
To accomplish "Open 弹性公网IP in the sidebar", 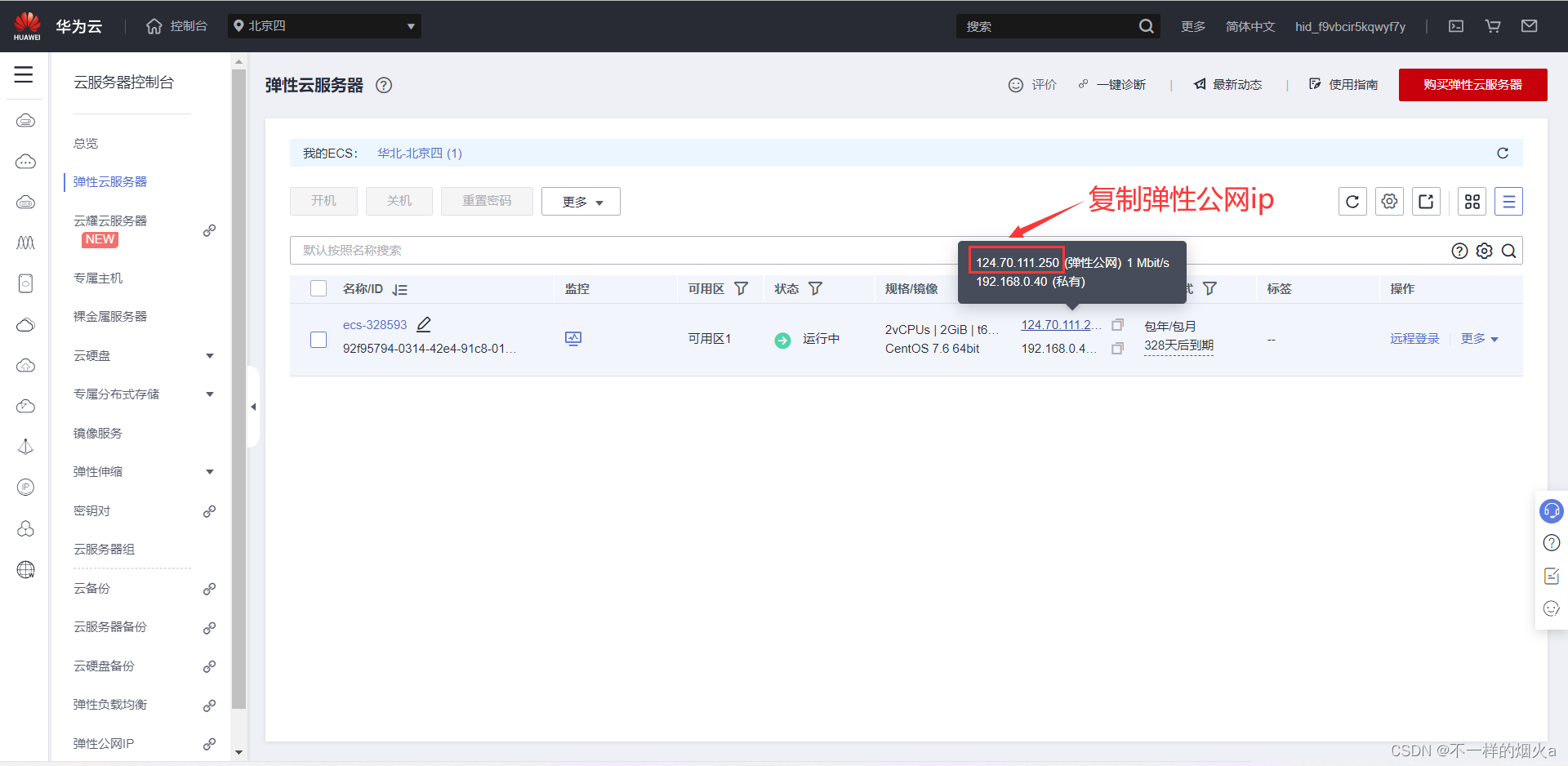I will pyautogui.click(x=104, y=744).
